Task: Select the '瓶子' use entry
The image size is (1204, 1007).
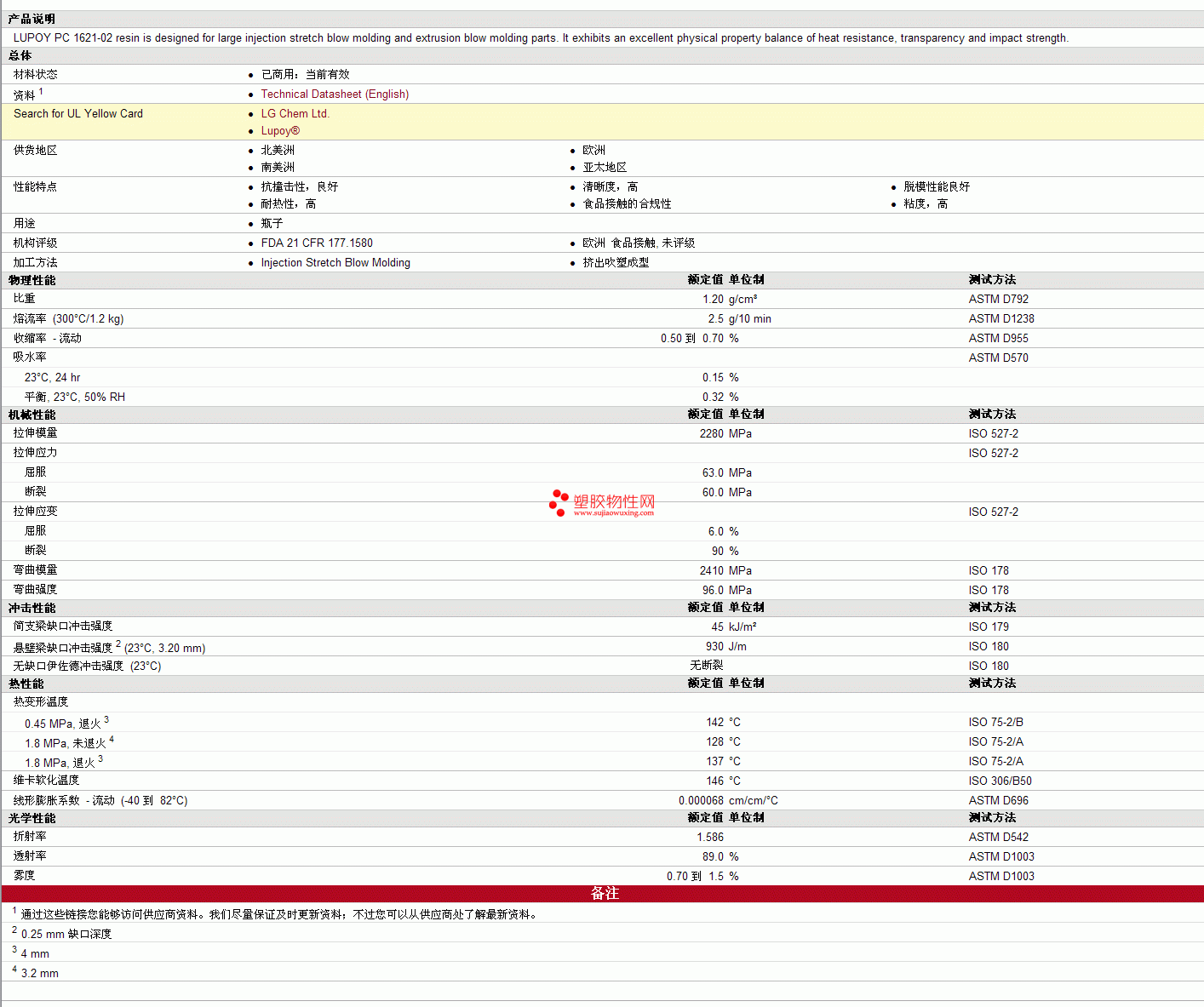Action: (x=272, y=224)
